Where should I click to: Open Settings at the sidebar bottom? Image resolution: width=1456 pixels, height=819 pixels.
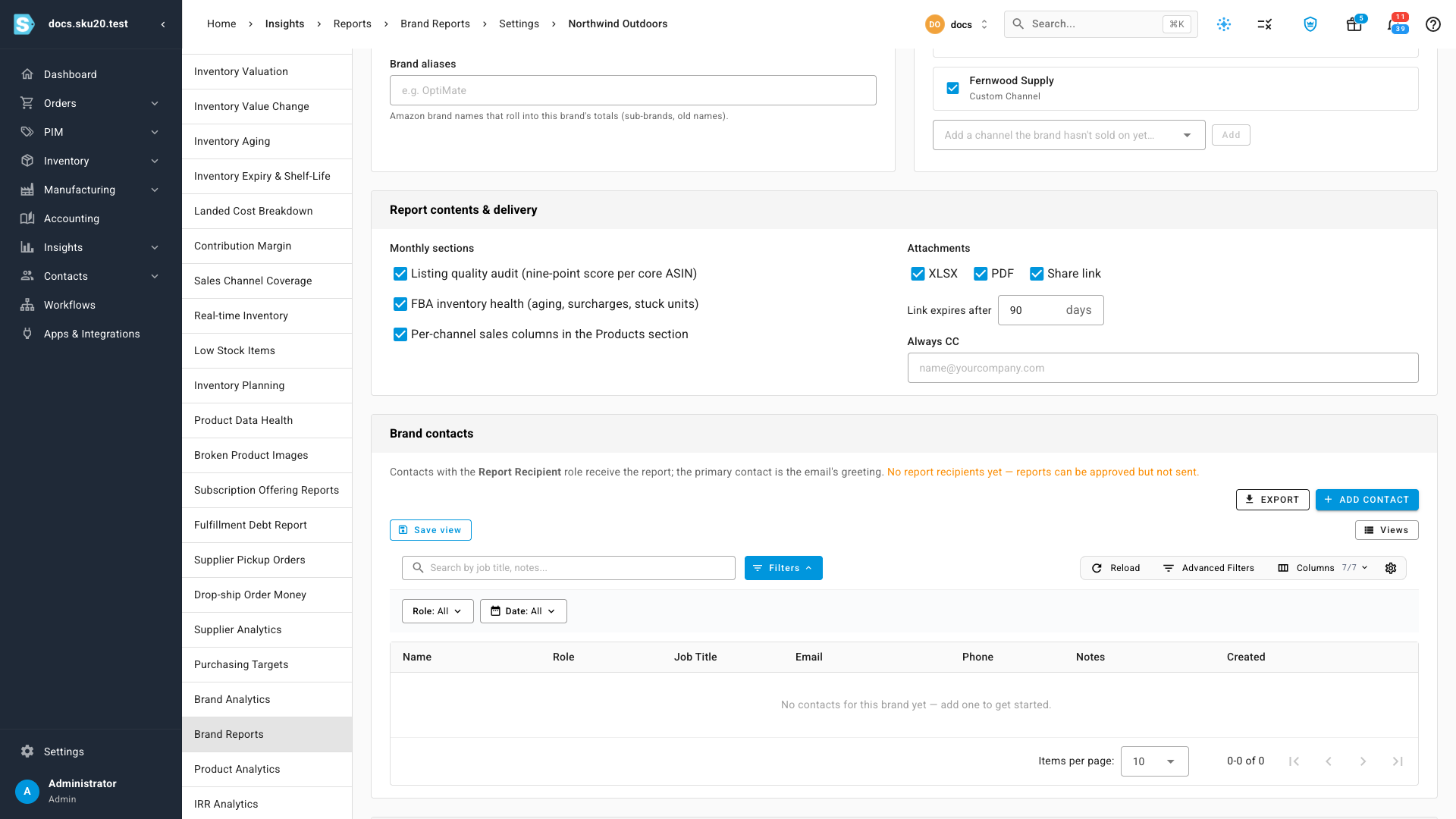click(91, 752)
